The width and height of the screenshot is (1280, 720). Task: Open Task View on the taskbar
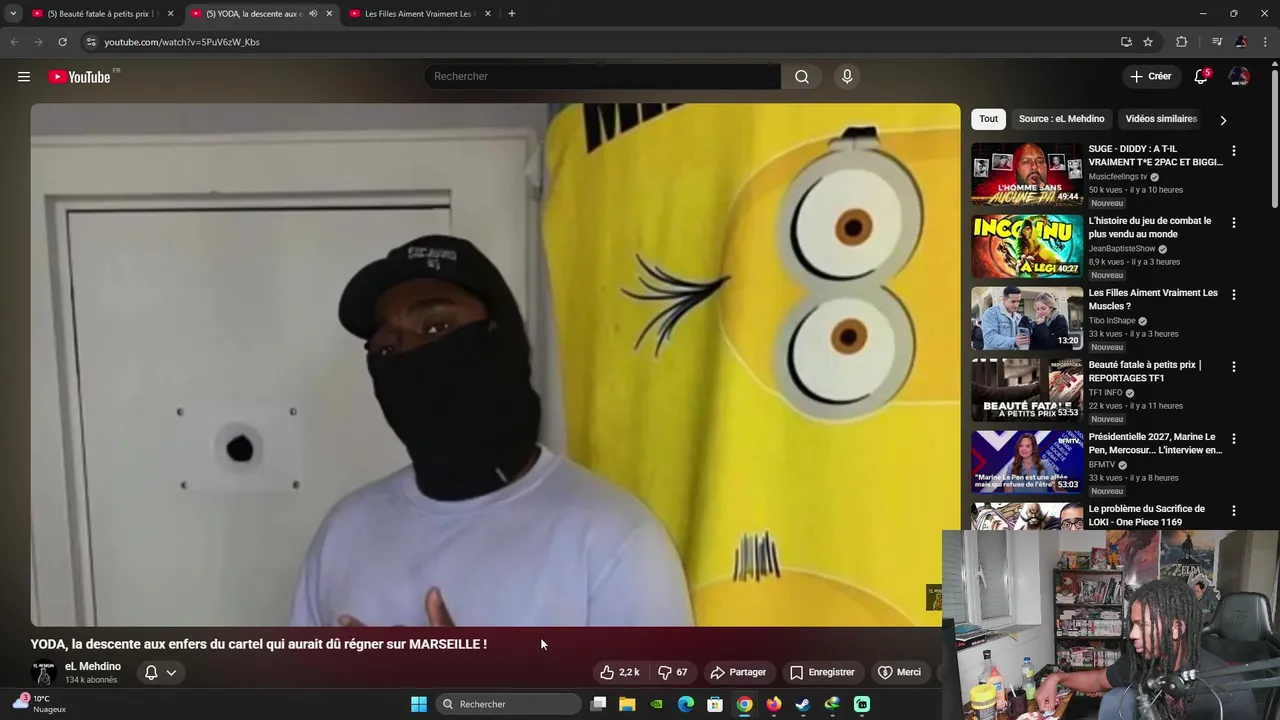point(598,704)
